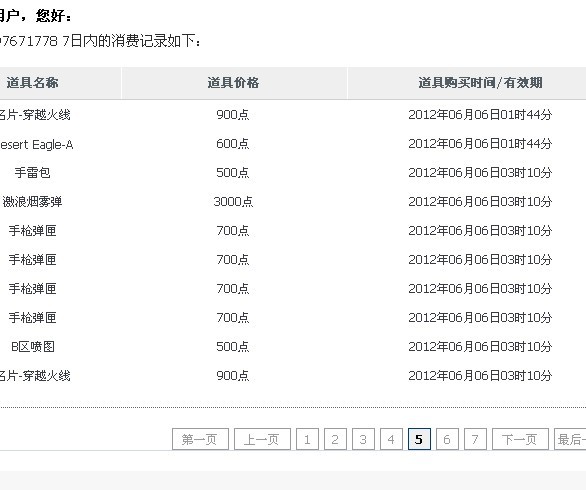Click the 7日内的消费记录如下 heading text

tap(132, 41)
